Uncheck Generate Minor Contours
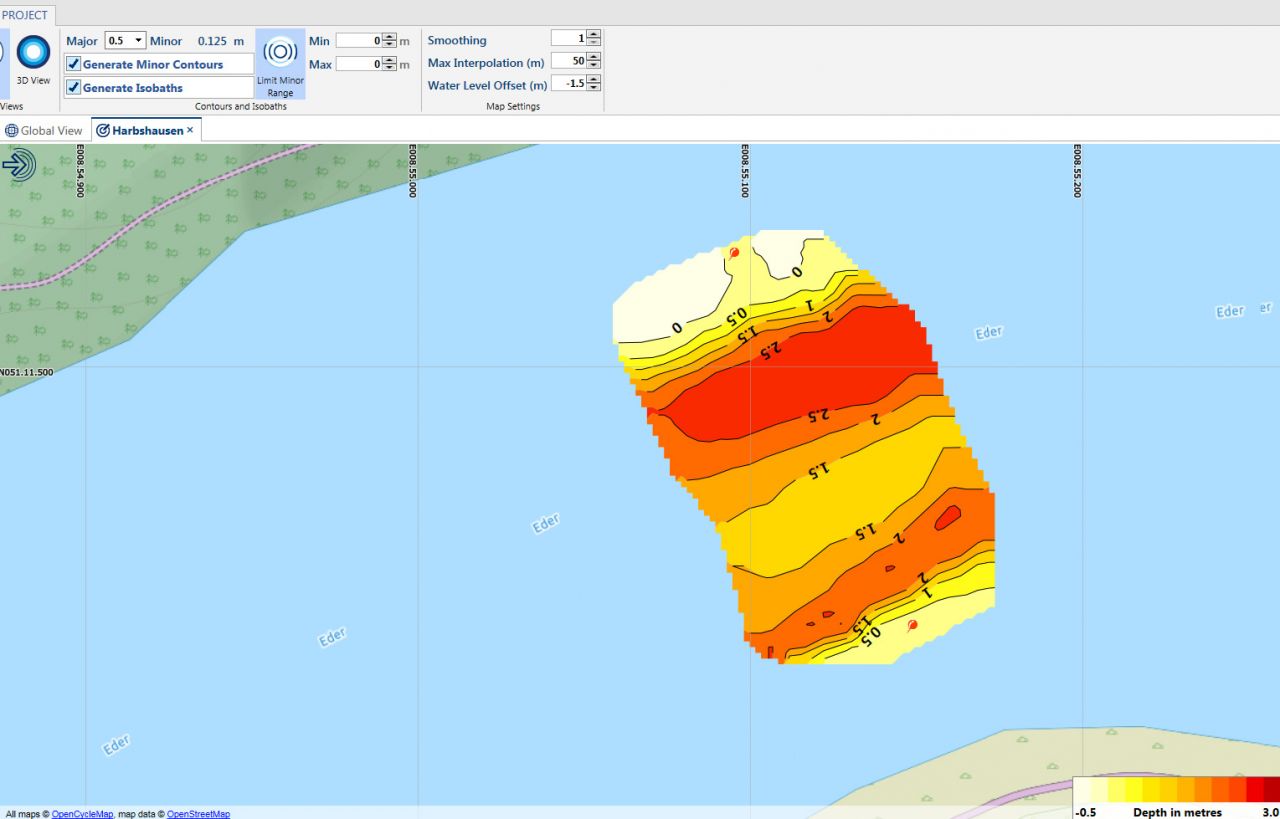Viewport: 1280px width, 819px height. pos(73,64)
